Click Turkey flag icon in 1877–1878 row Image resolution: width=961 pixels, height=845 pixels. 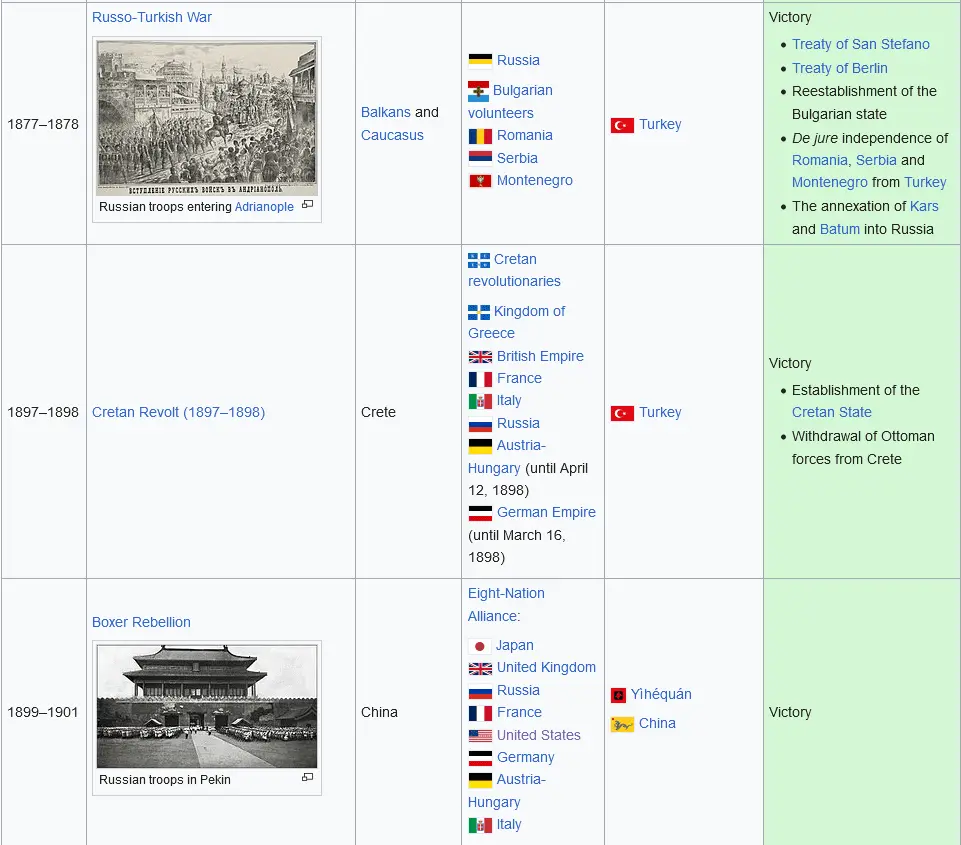[x=622, y=125]
